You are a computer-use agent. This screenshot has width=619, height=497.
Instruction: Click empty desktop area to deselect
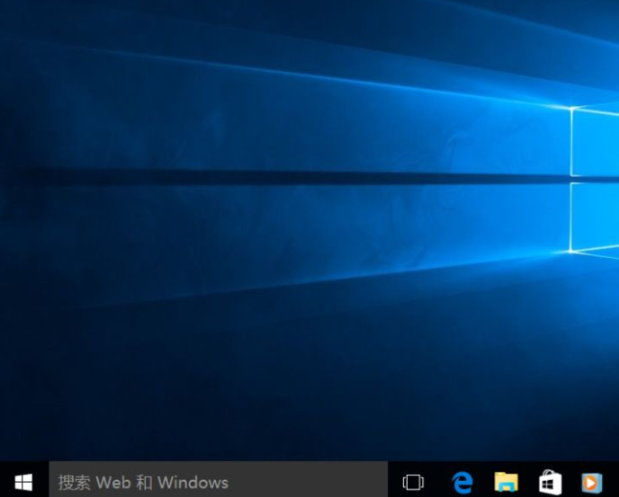[x=200, y=350]
